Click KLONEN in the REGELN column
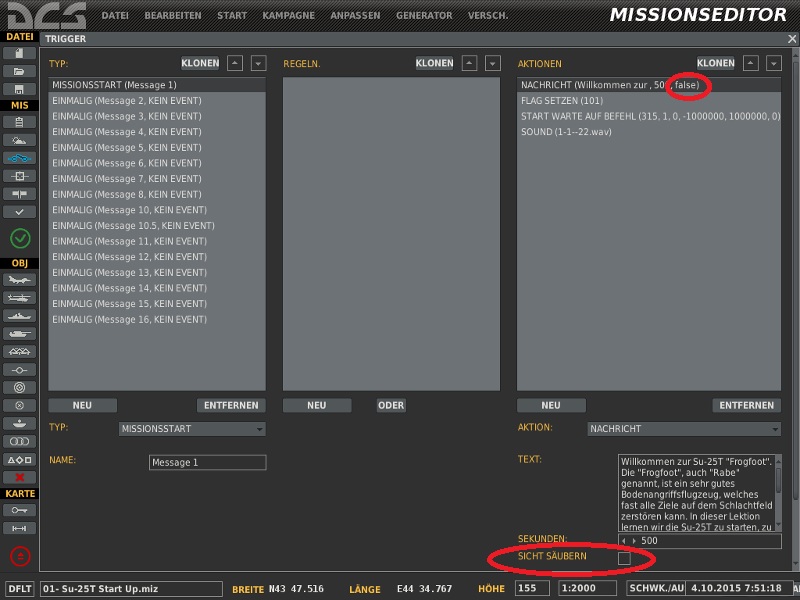 click(x=434, y=63)
